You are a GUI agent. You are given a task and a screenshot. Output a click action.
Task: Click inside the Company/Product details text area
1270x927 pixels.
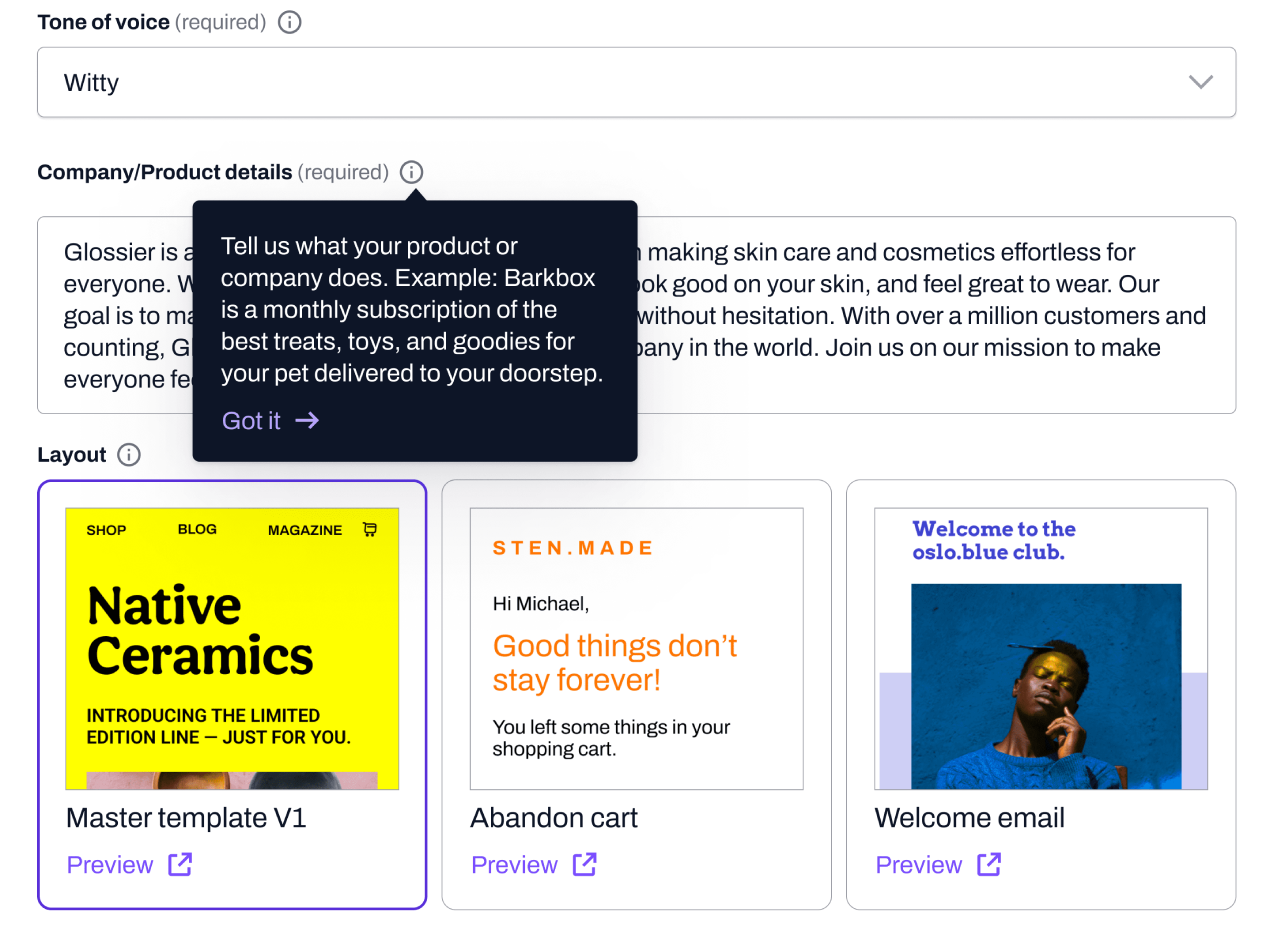(x=636, y=315)
